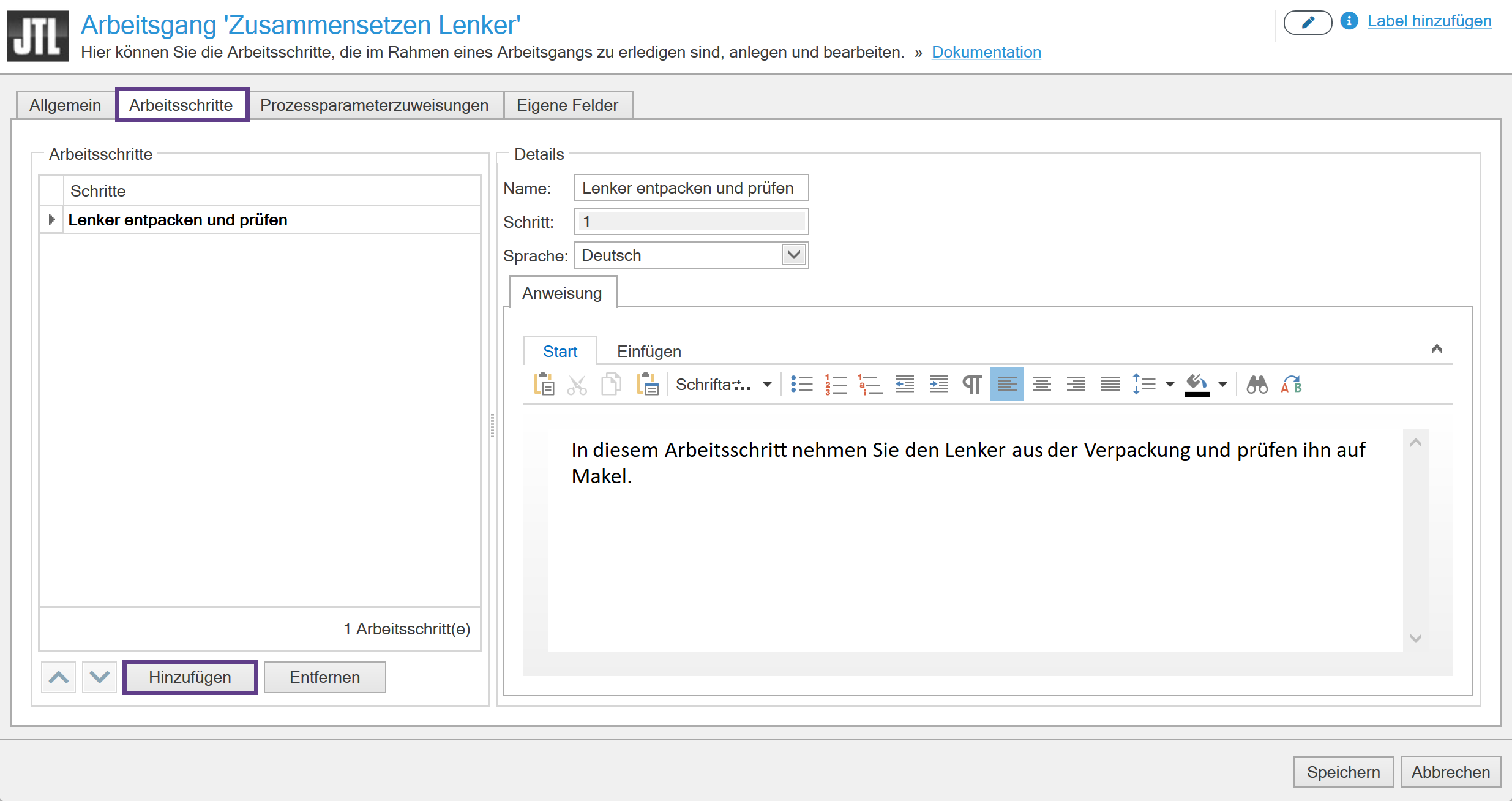Click the Hinzufügen button
The height and width of the screenshot is (801, 1512).
190,677
